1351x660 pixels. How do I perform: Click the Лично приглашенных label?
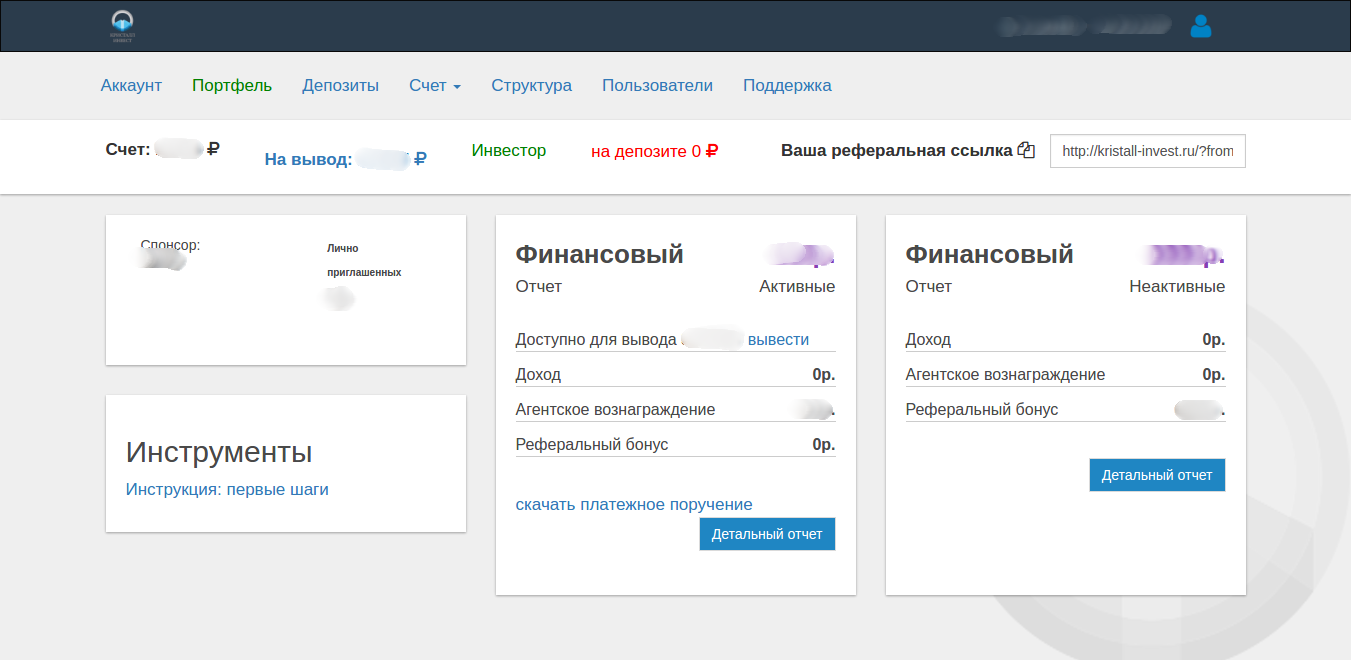click(364, 260)
